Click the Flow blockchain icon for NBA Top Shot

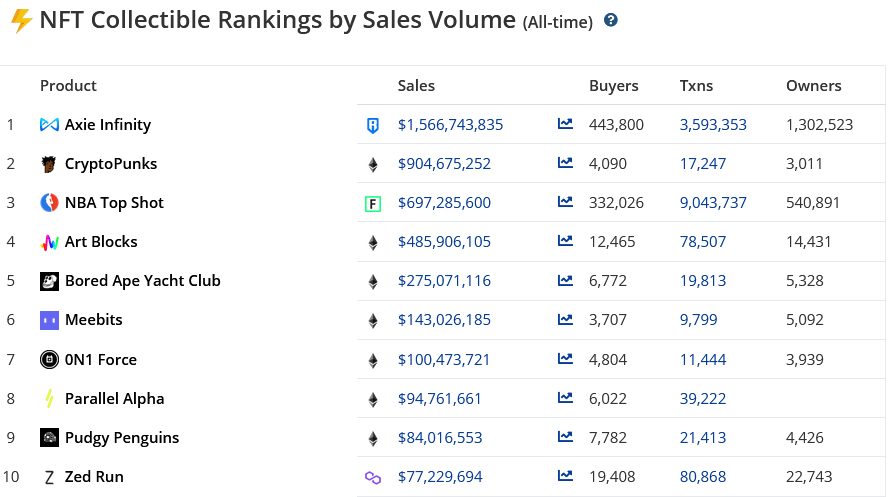coord(373,204)
